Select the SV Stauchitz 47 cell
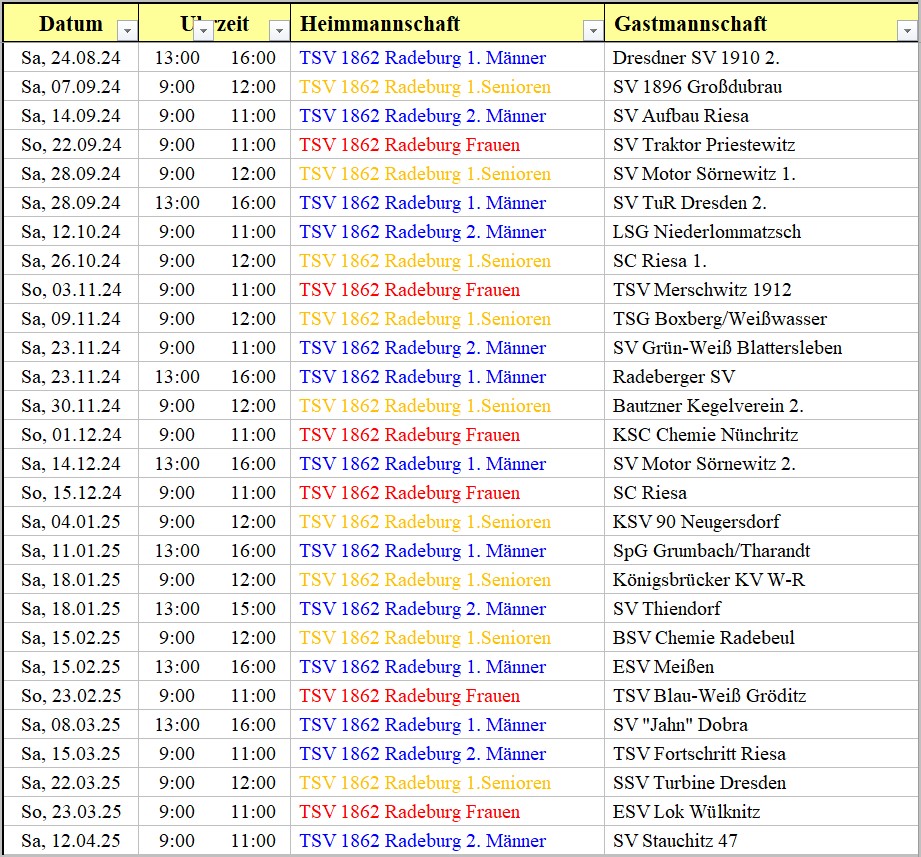The width and height of the screenshot is (921, 857). point(762,841)
